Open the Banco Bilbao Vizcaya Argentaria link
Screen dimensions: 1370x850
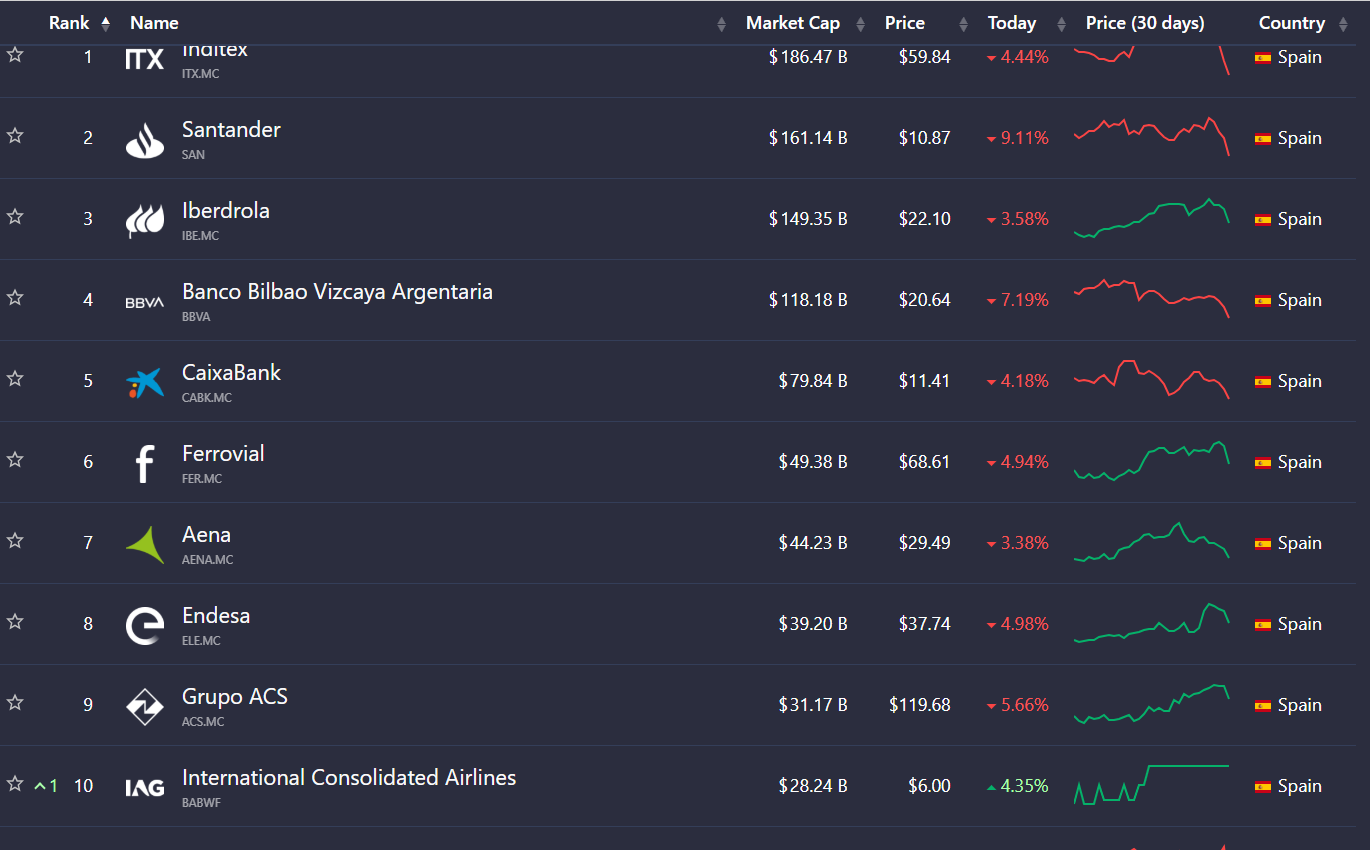click(337, 292)
